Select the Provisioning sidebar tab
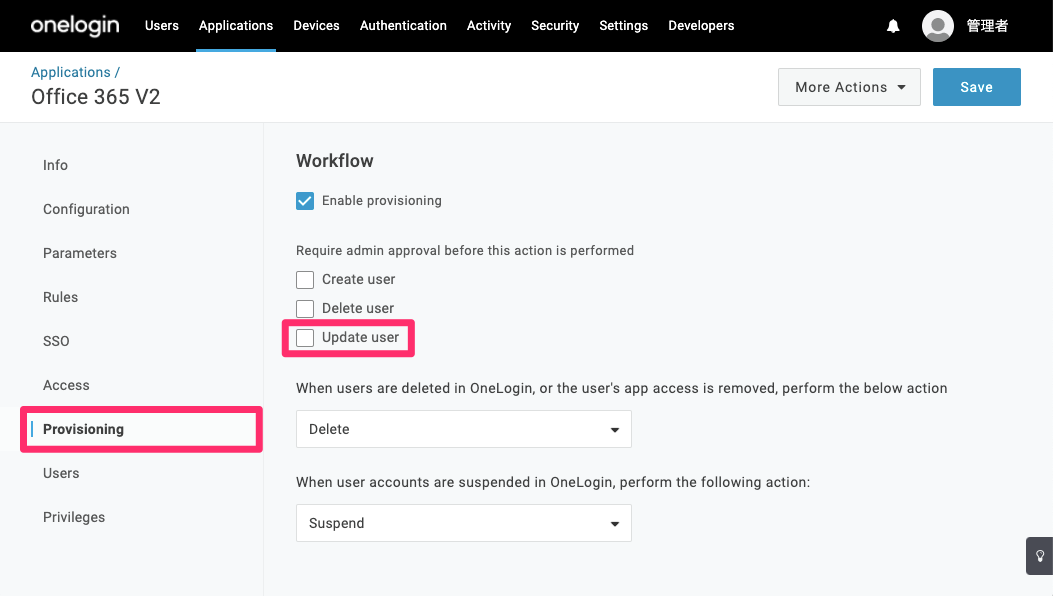Viewport: 1053px width, 596px height. pos(83,429)
